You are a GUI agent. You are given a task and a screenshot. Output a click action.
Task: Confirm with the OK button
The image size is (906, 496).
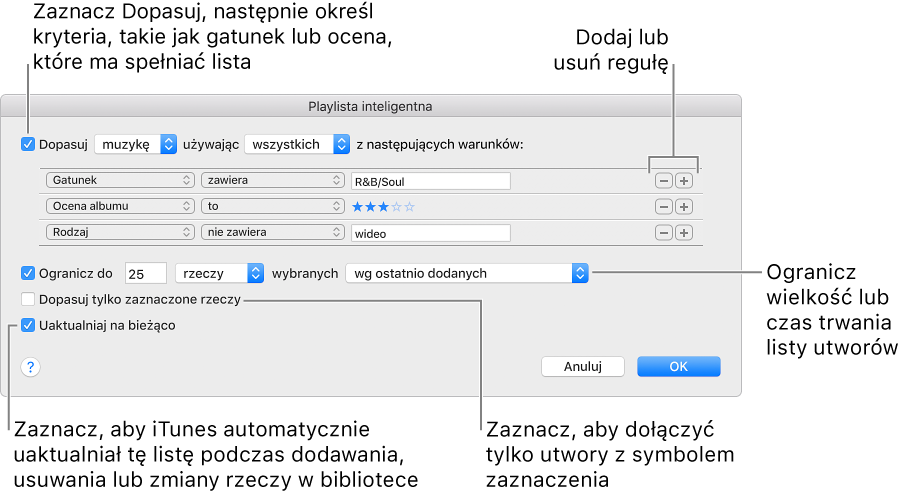tap(678, 367)
